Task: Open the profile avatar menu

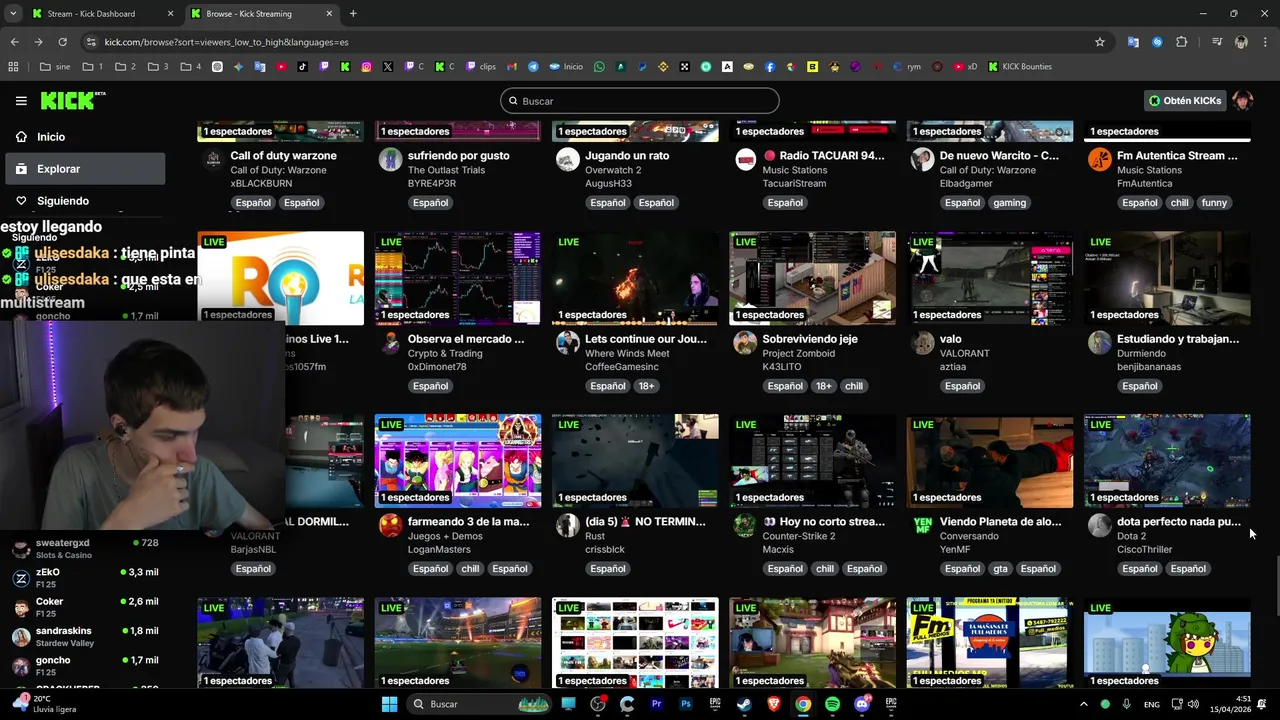Action: (1242, 101)
